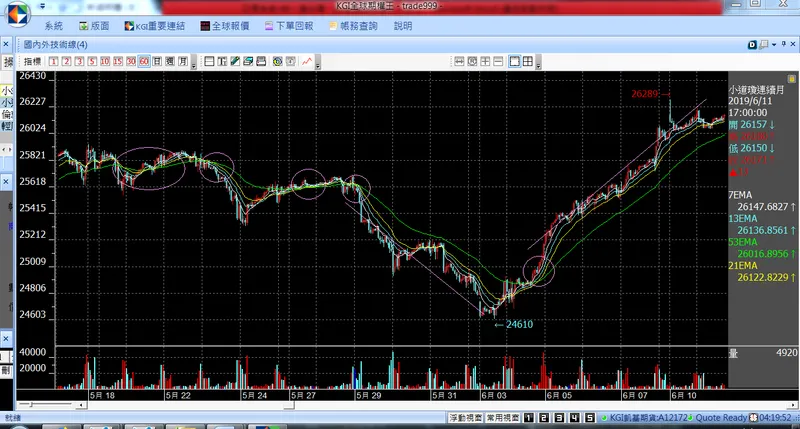Switch chart to 15-minute period

click(118, 62)
